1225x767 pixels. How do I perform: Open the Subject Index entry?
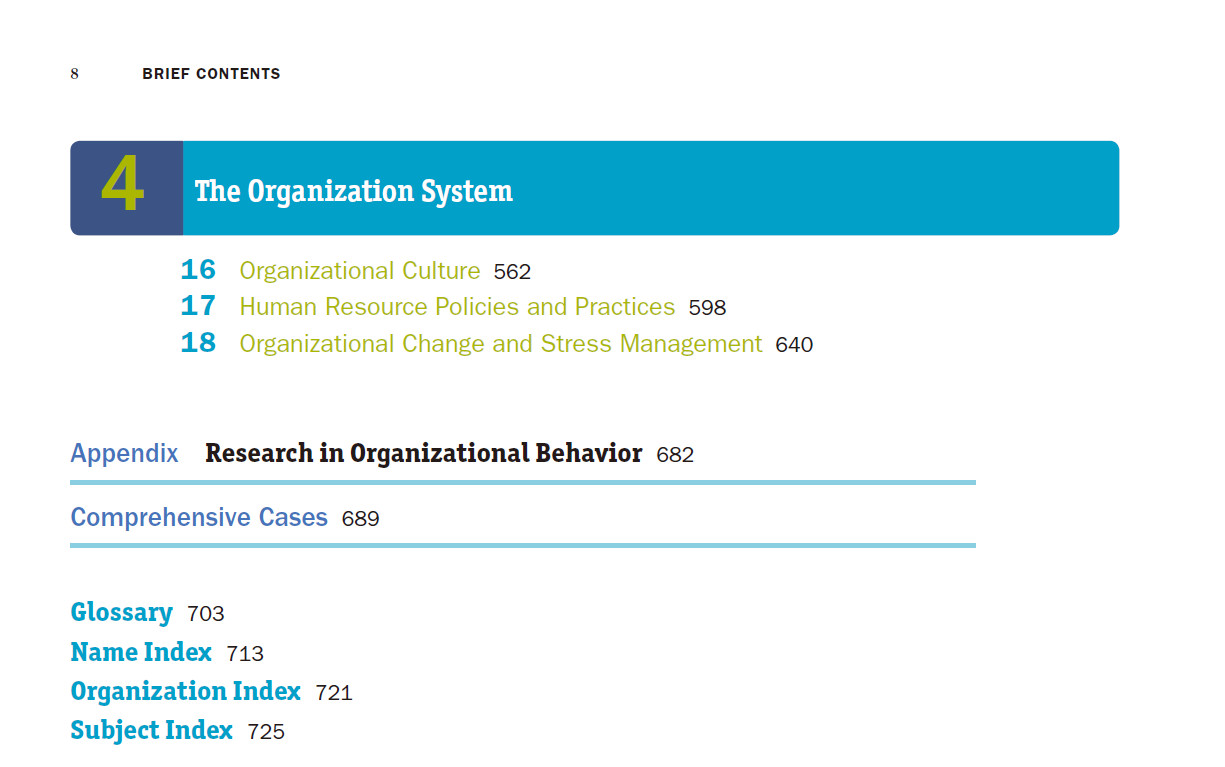(151, 730)
